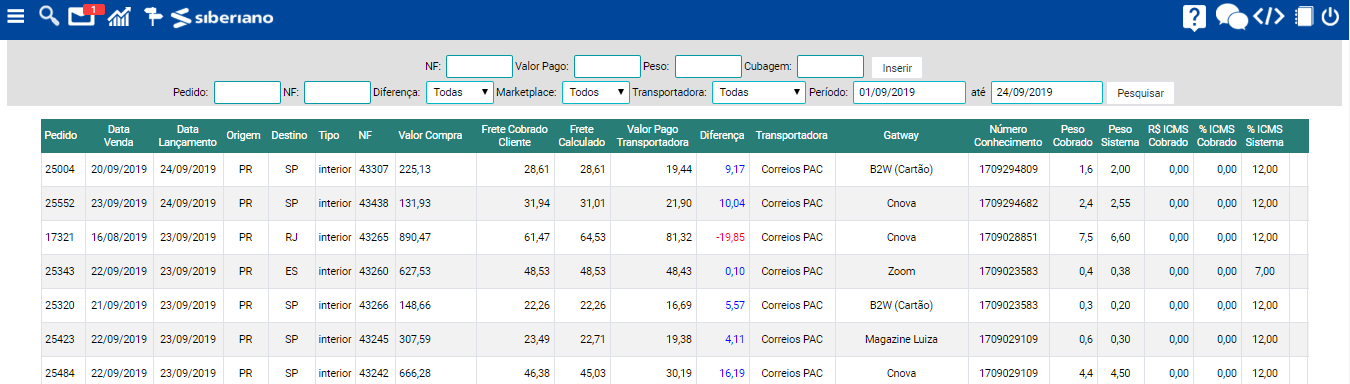
Task: Click the signpost directions icon
Action: (153, 17)
